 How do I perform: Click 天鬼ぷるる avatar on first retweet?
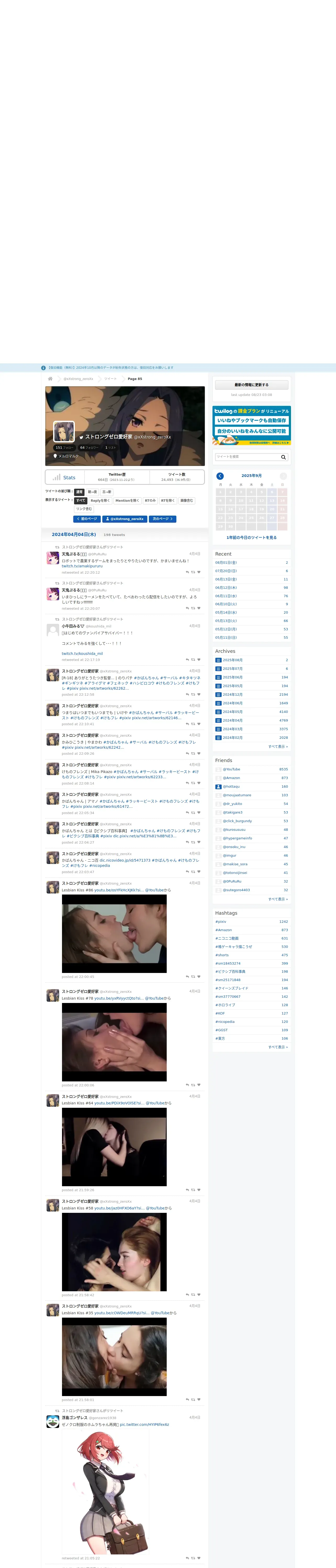pyautogui.click(x=53, y=558)
